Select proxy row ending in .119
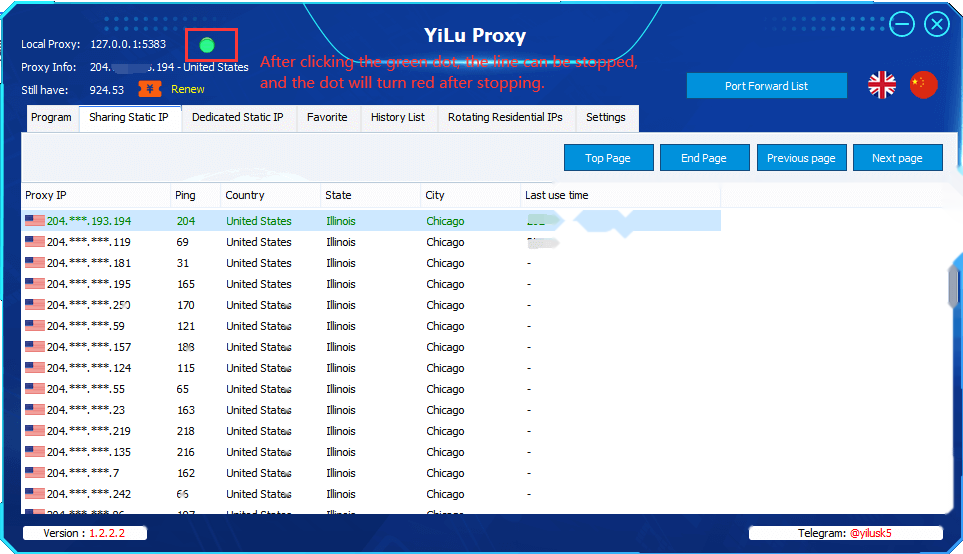Screen dimensions: 963x554 pyautogui.click(x=371, y=242)
